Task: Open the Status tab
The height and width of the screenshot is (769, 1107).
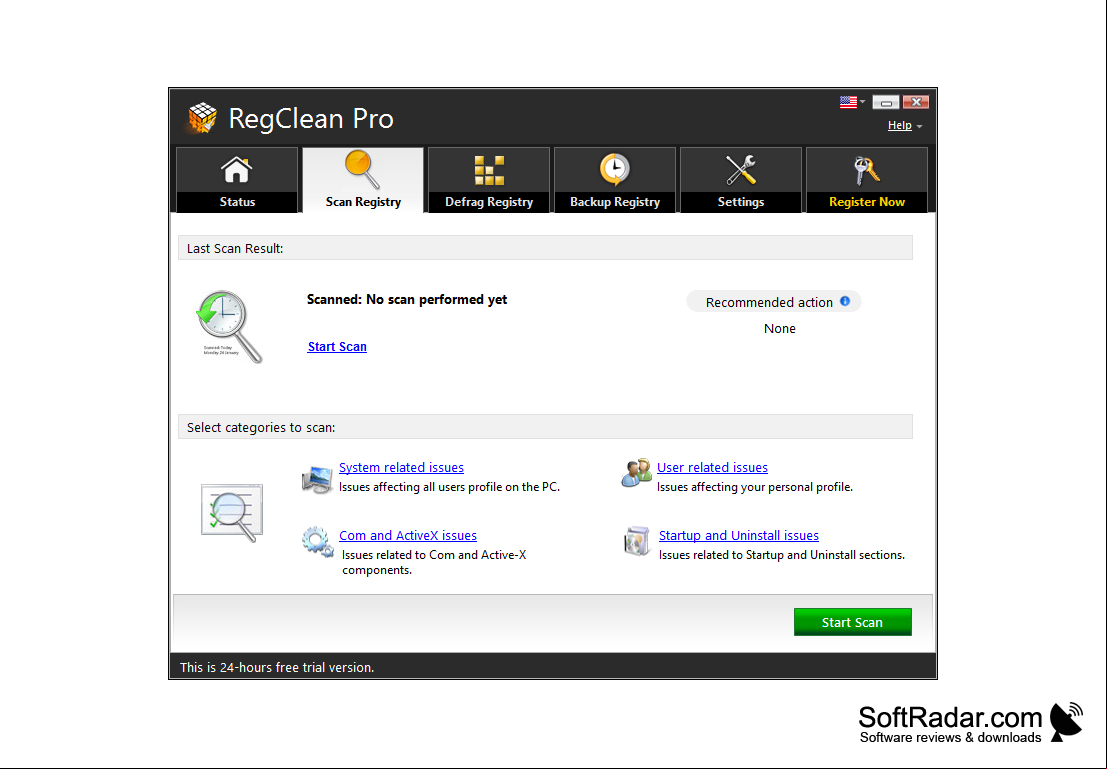Action: (237, 180)
